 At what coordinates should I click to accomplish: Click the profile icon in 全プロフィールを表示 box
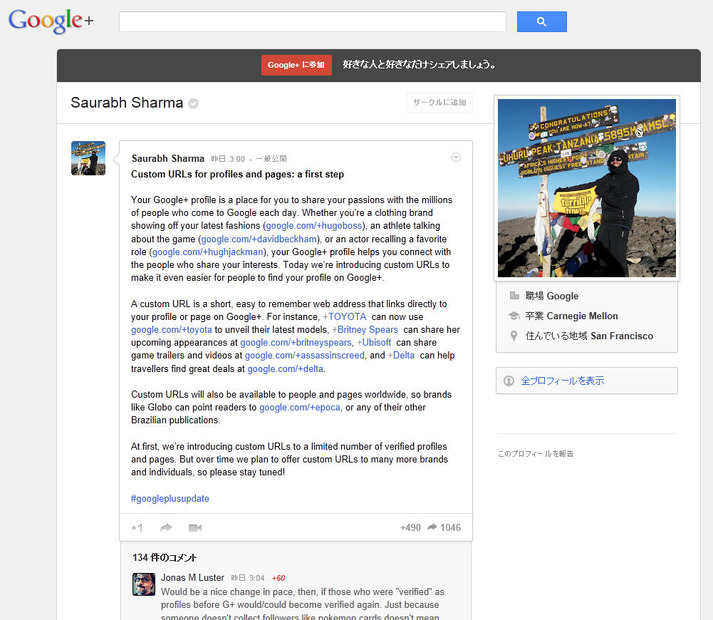[509, 381]
